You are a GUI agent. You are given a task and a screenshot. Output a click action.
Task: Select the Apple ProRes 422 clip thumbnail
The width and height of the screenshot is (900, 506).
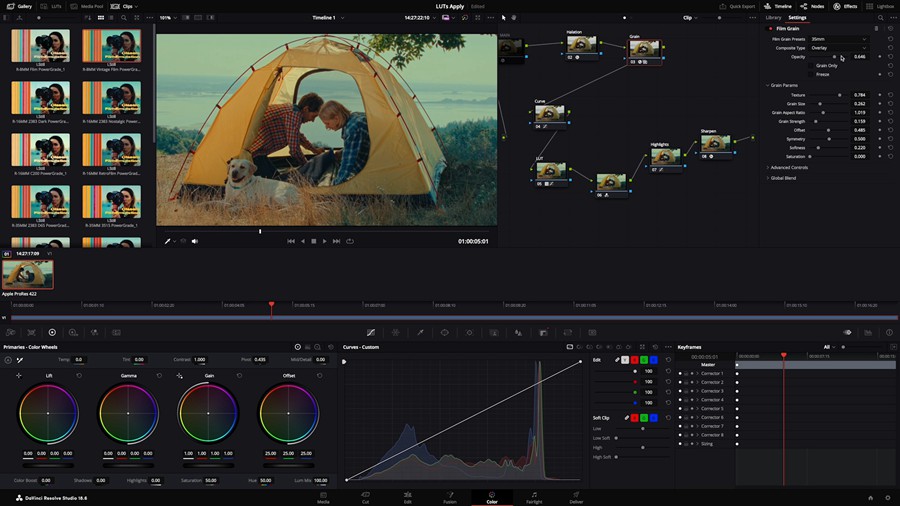[28, 275]
